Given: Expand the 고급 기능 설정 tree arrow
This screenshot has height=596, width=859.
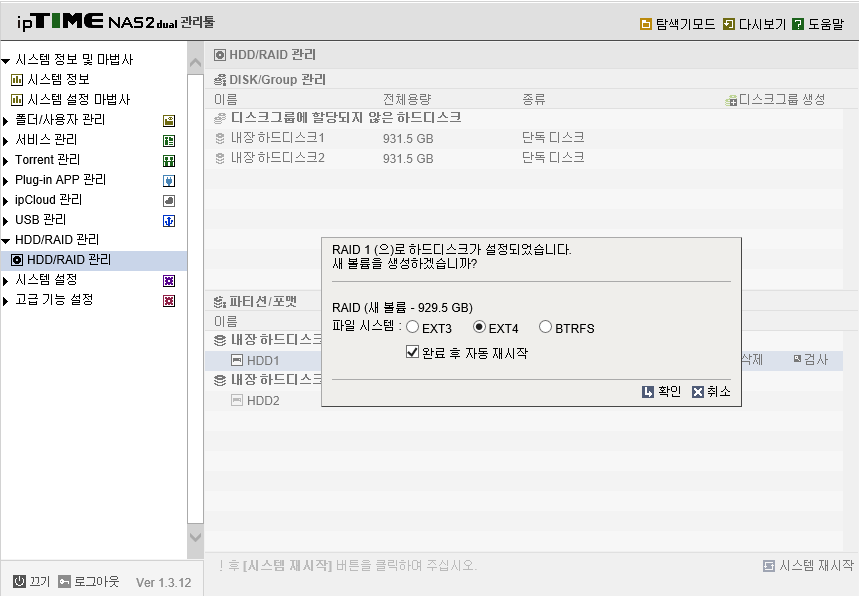Looking at the screenshot, I should 5,301.
